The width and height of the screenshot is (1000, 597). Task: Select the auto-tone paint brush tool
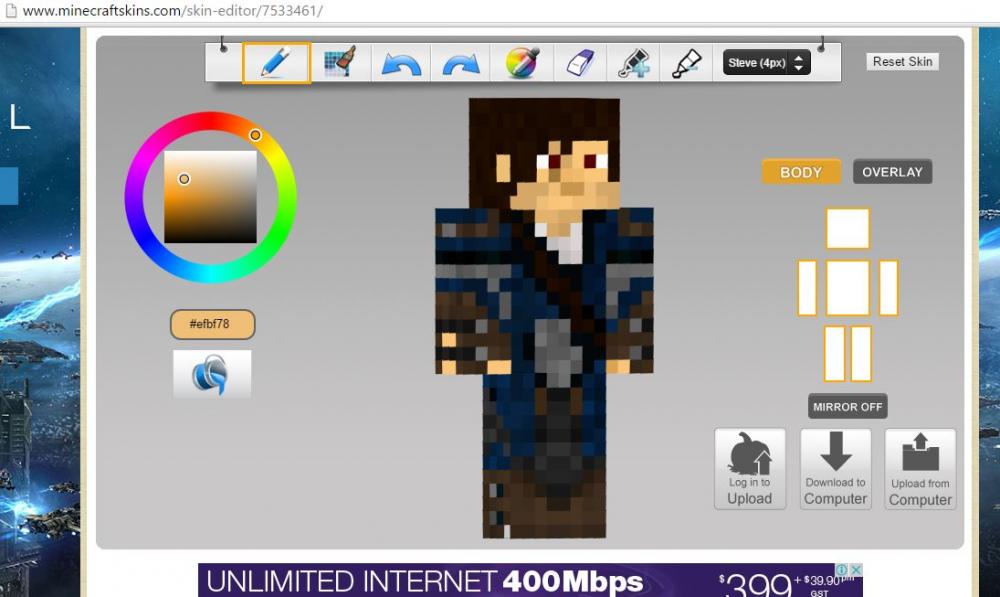[x=340, y=63]
